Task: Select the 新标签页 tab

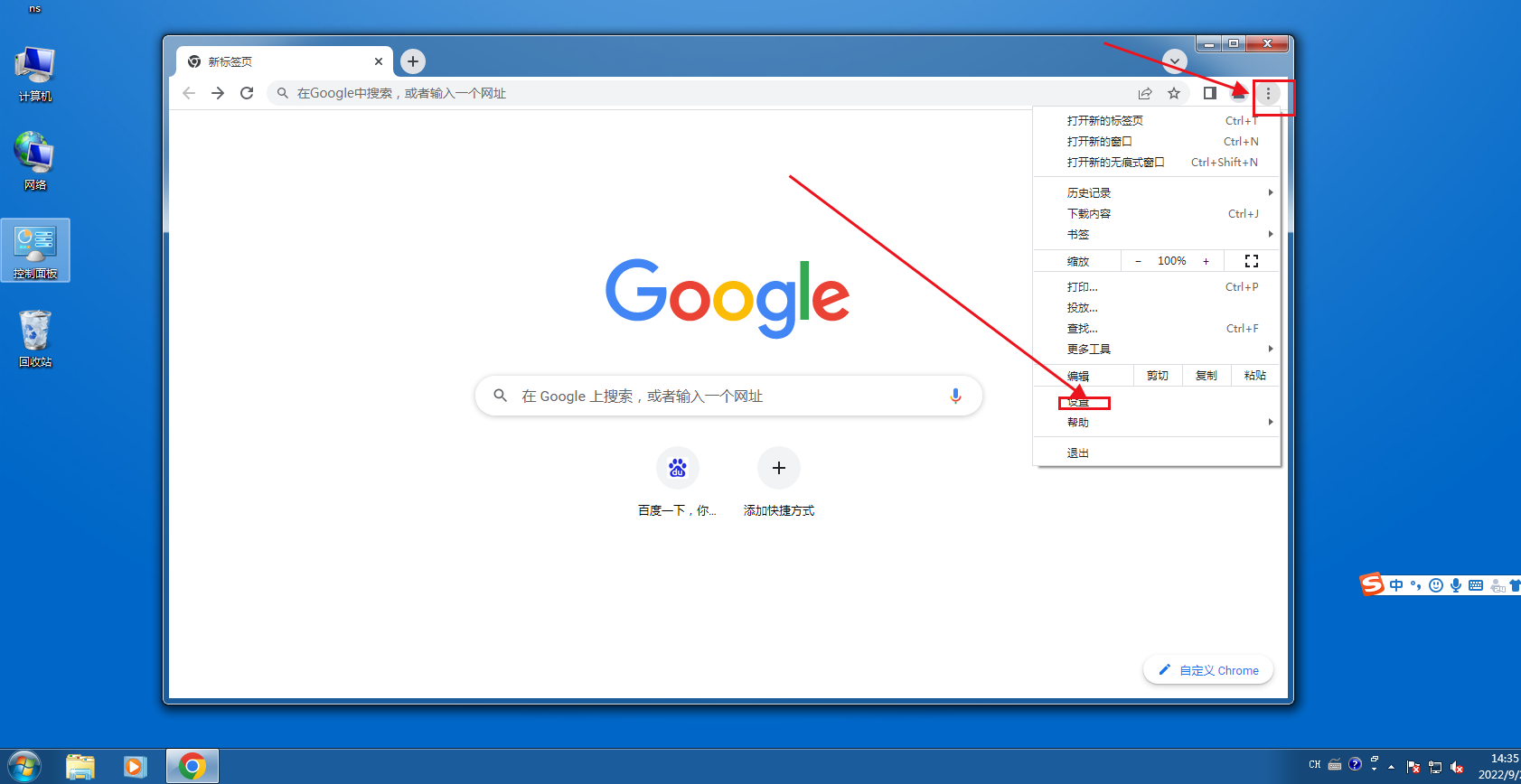Action: (x=285, y=61)
